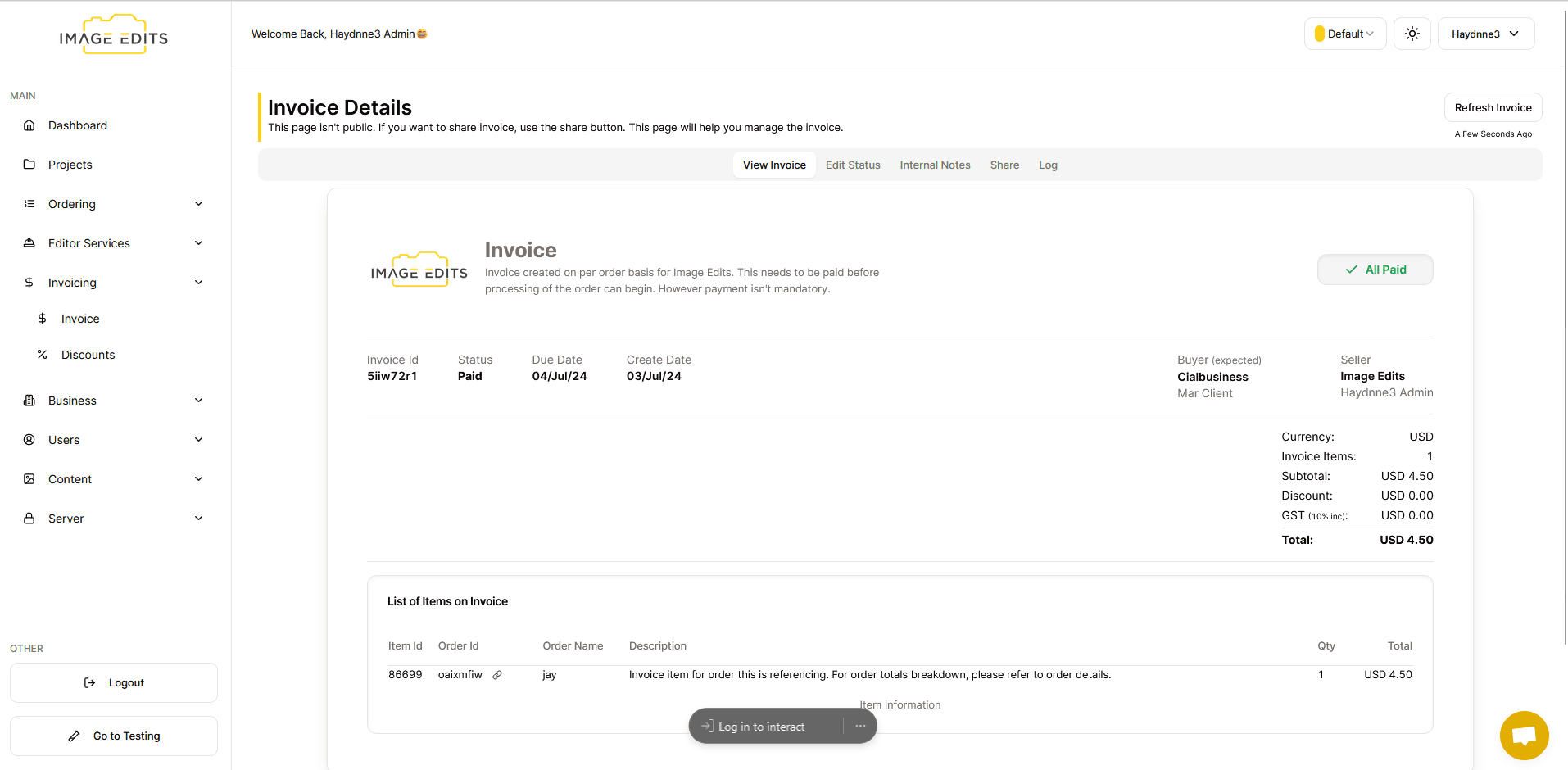Select the Dashboard home icon

[x=29, y=125]
